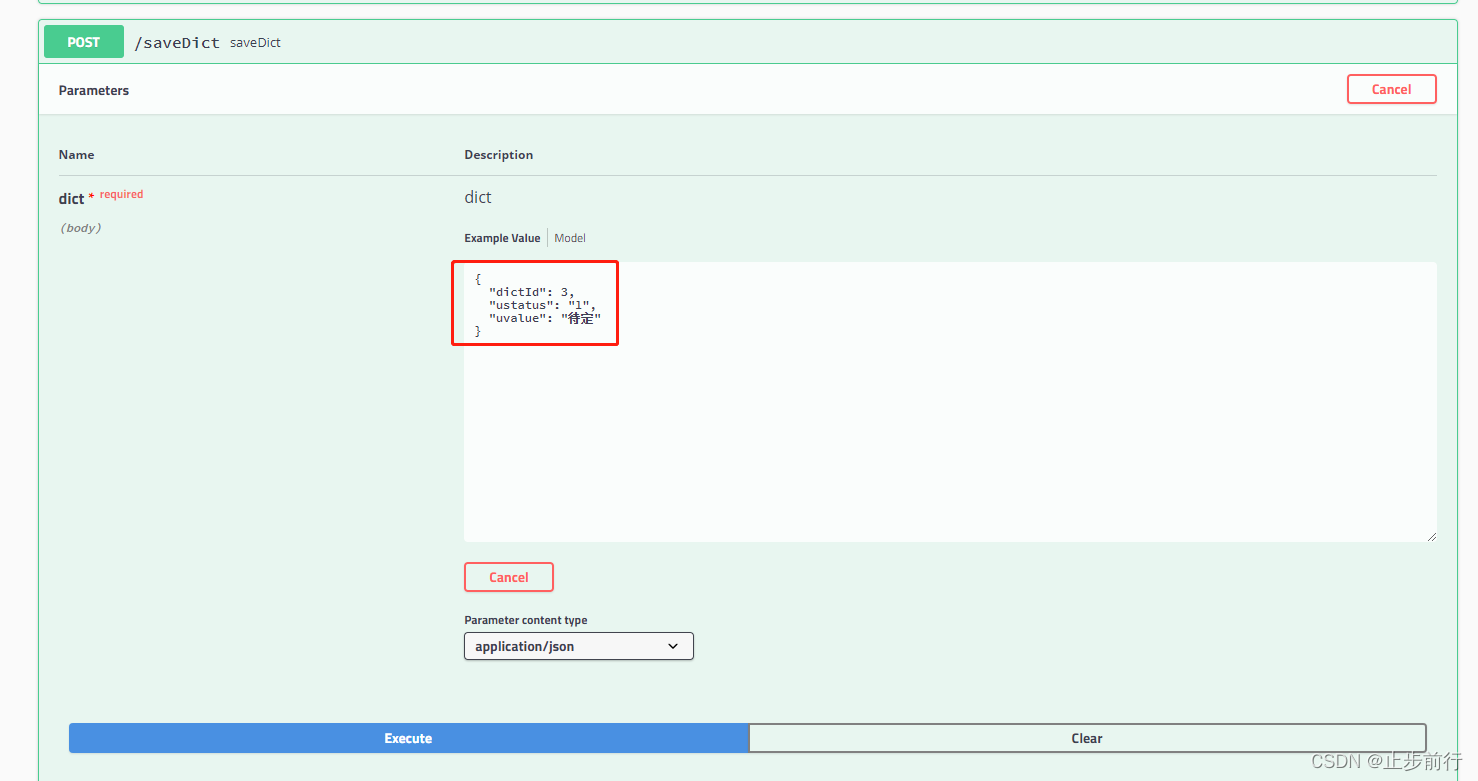Viewport: 1478px width, 781px height.
Task: Place cursor on the "dictId": 3 line
Action: coord(531,292)
